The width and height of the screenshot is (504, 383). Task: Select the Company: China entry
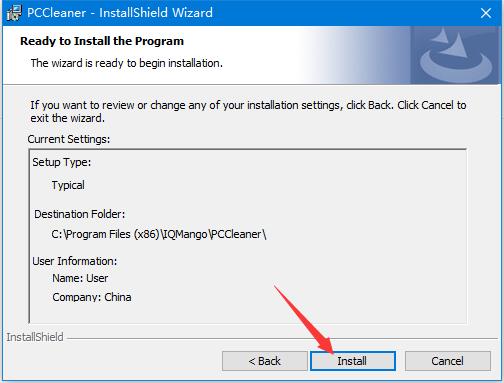pyautogui.click(x=92, y=297)
